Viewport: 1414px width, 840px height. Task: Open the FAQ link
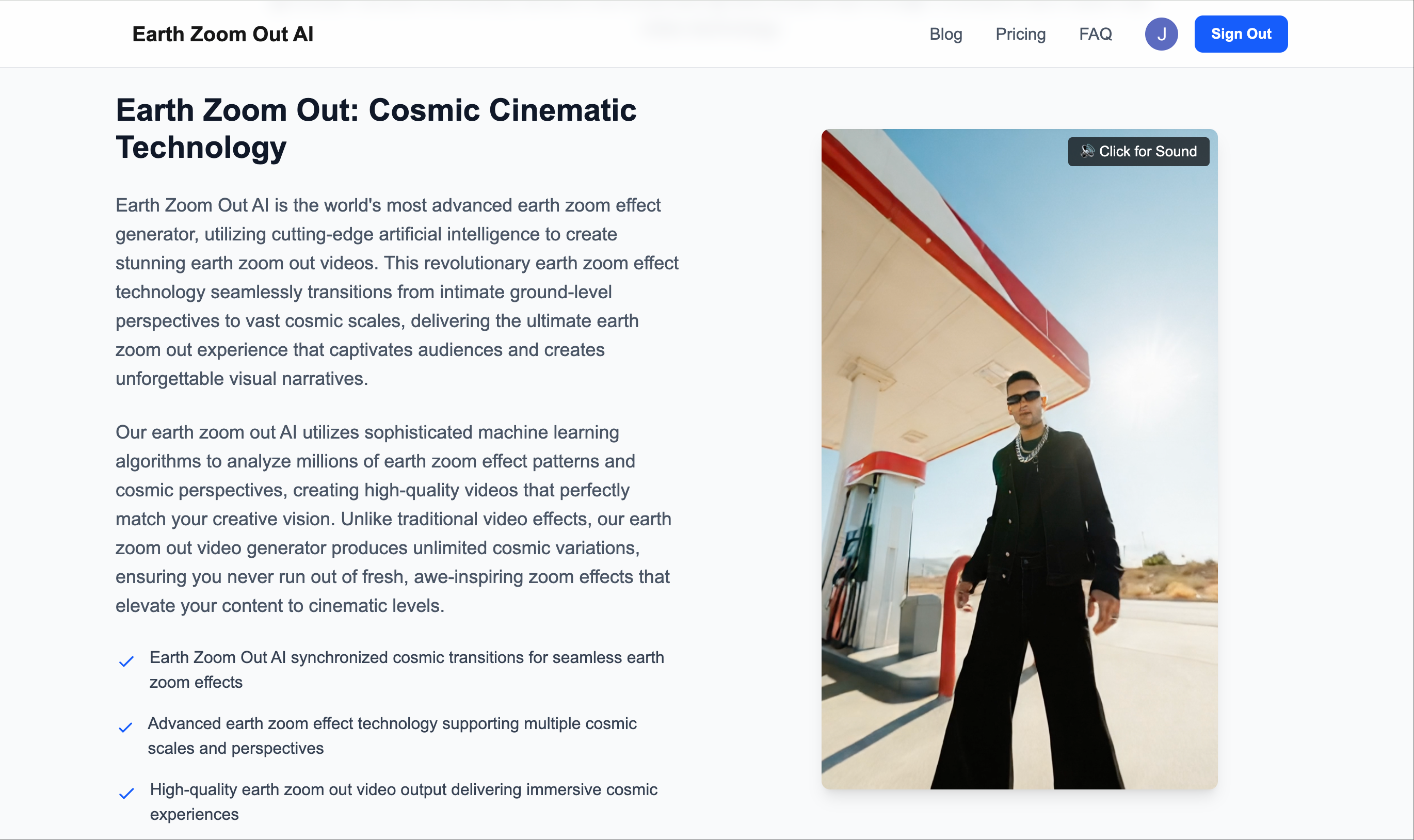tap(1095, 34)
